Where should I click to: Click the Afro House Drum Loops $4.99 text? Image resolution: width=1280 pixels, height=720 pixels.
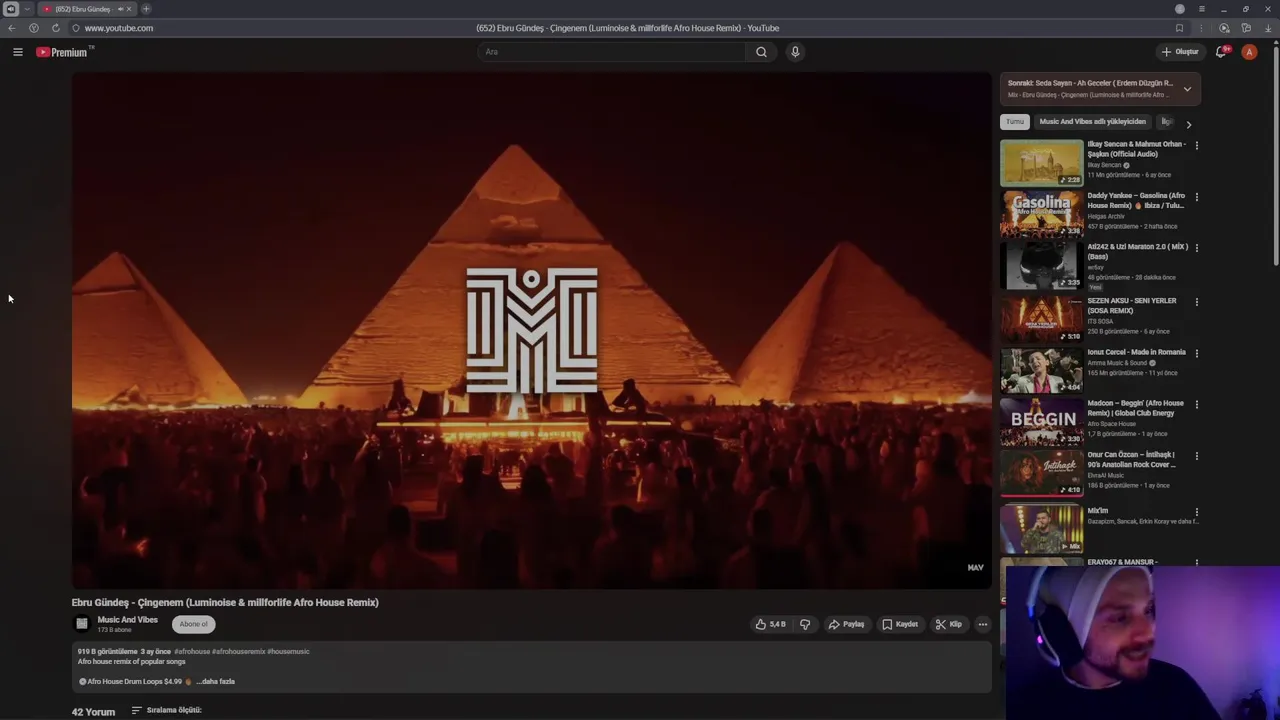(134, 681)
